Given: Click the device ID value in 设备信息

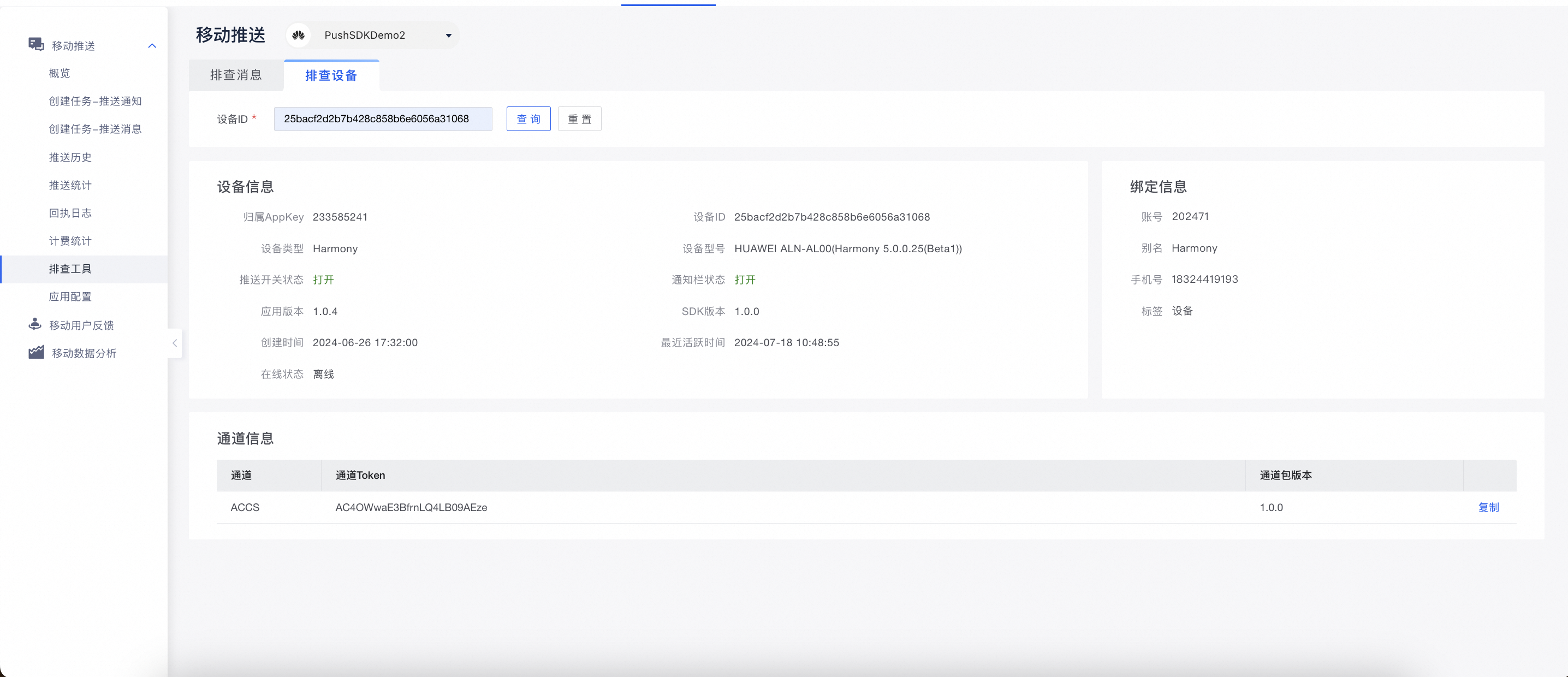Looking at the screenshot, I should coord(832,217).
